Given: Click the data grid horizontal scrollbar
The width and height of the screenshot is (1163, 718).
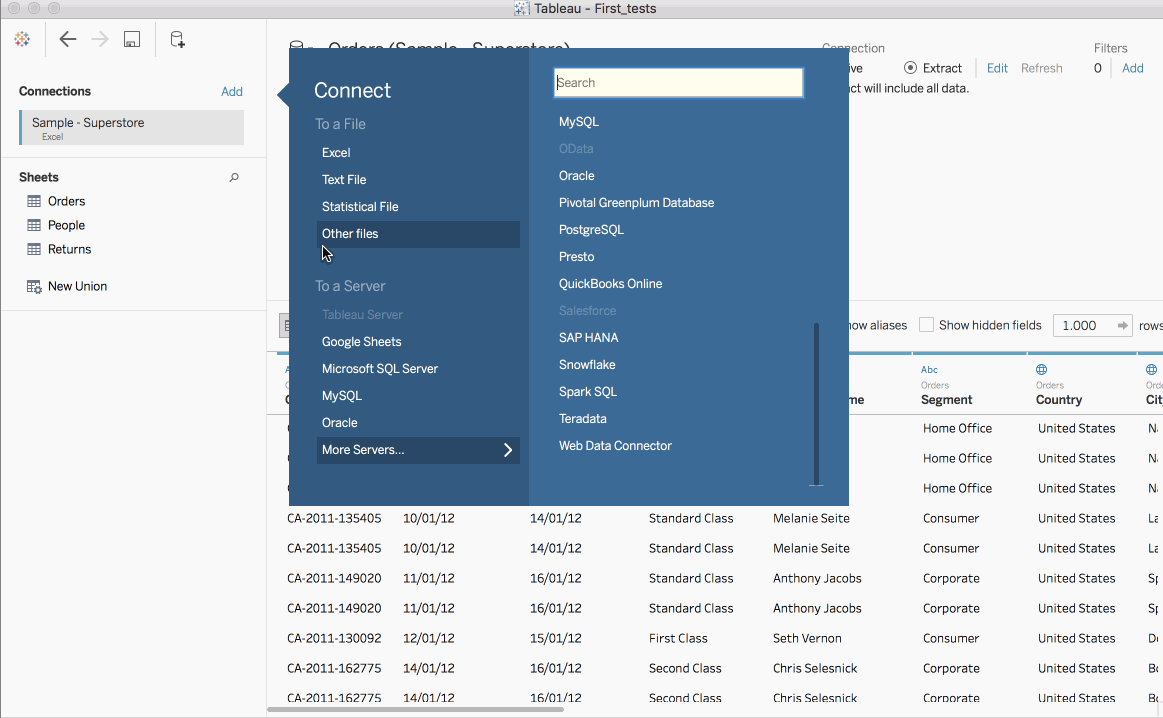Looking at the screenshot, I should click(x=415, y=710).
